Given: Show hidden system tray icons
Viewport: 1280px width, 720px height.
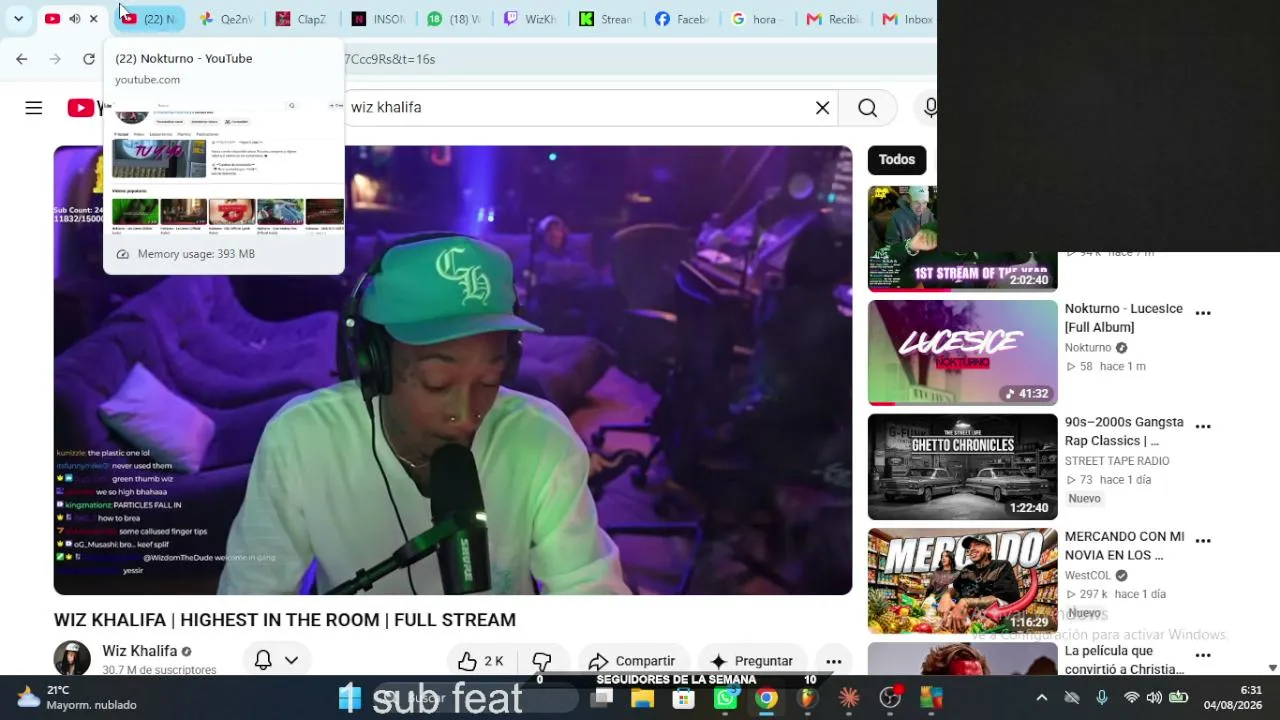Looking at the screenshot, I should (1042, 698).
